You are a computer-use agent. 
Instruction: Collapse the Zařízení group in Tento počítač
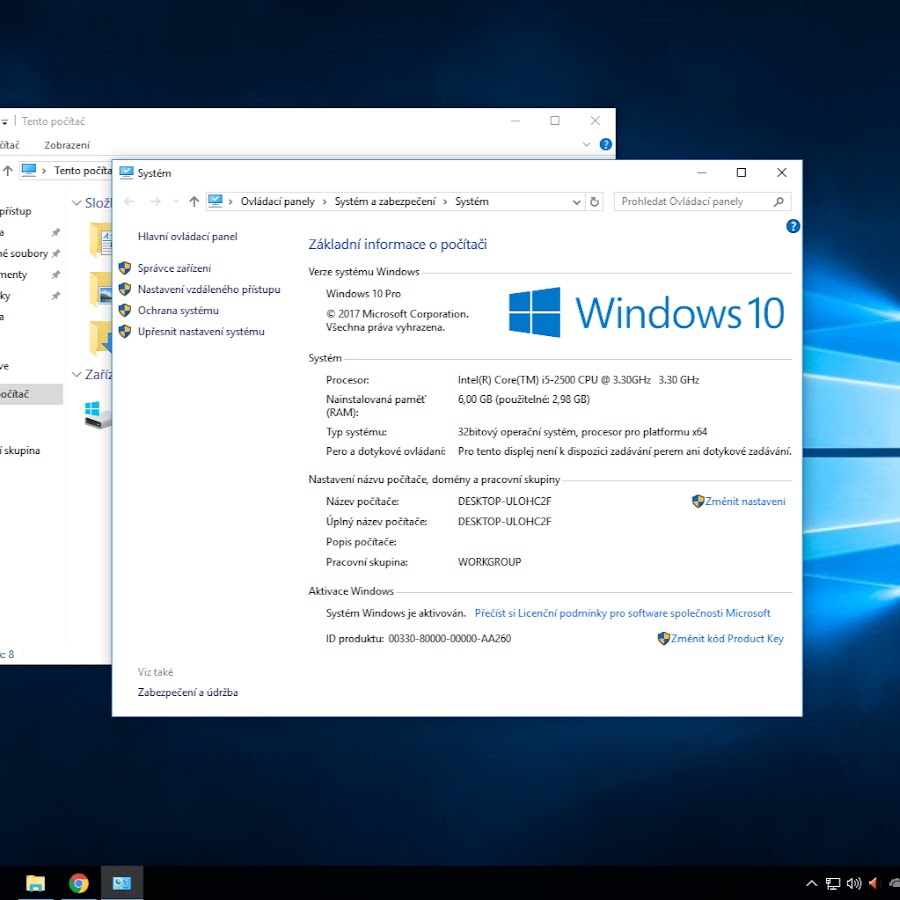(76, 374)
